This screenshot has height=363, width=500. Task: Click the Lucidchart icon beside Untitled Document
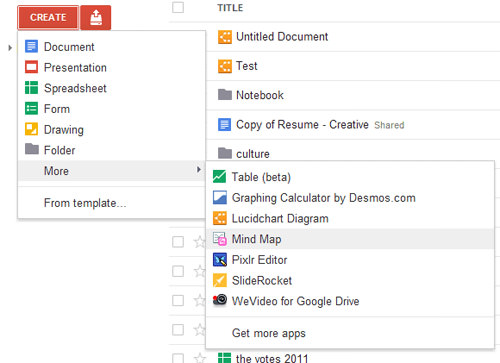click(x=225, y=37)
